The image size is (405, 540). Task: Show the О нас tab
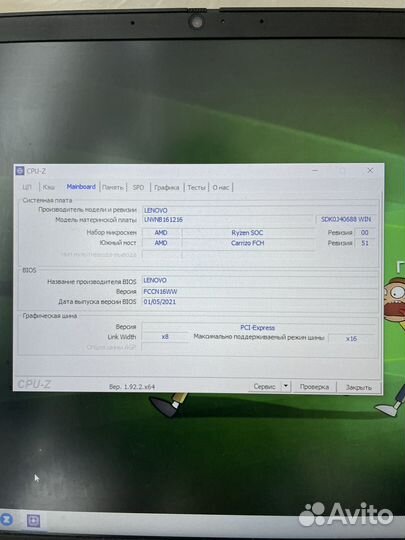(x=221, y=187)
